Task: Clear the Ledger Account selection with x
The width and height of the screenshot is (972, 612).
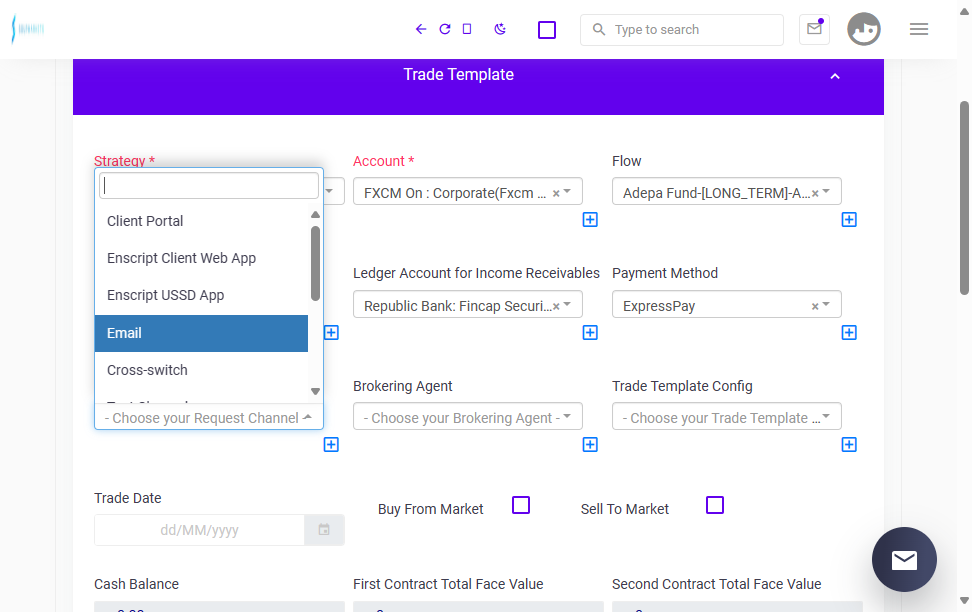Action: pyautogui.click(x=556, y=306)
